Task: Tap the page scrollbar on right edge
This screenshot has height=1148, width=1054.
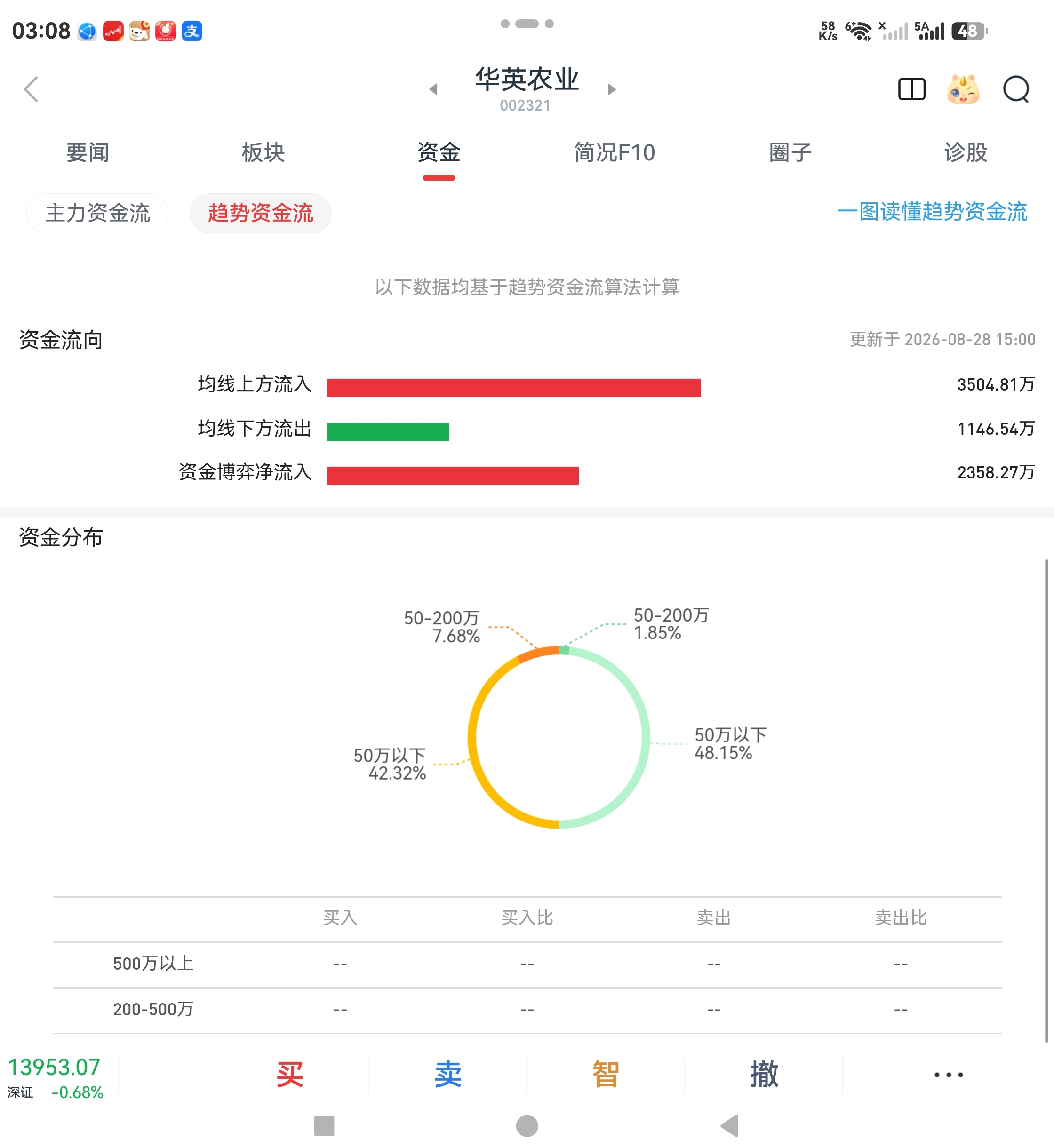Action: 1046,801
